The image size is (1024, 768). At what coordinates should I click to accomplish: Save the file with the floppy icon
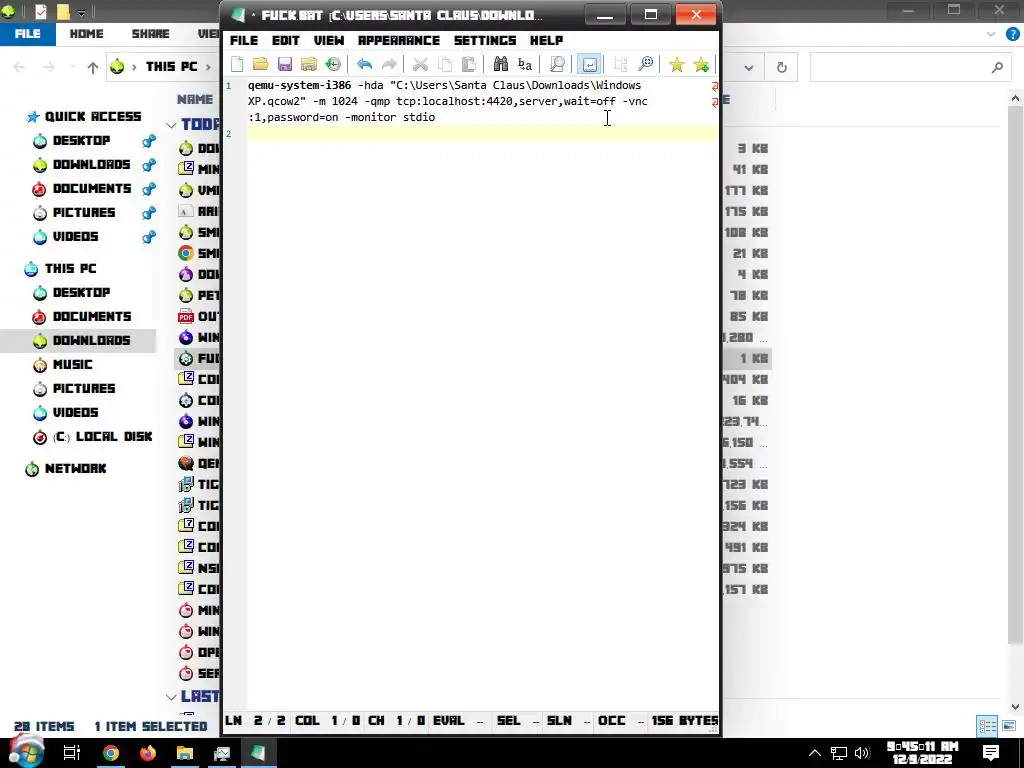pyautogui.click(x=285, y=64)
